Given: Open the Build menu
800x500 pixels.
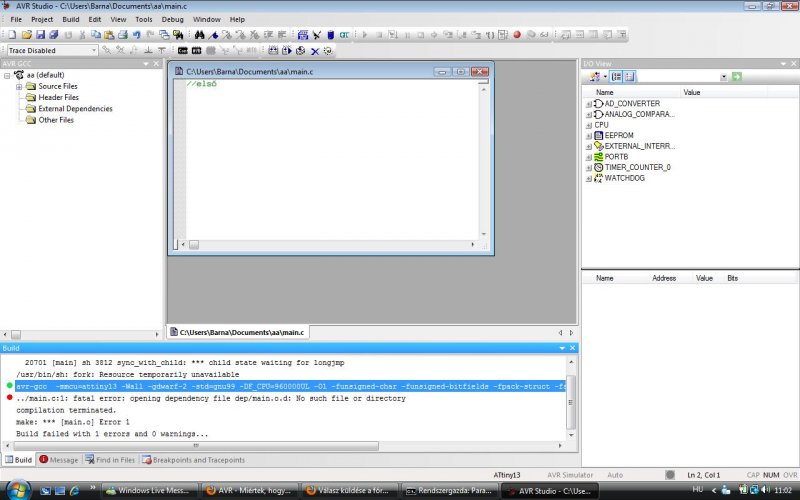Looking at the screenshot, I should click(x=70, y=19).
